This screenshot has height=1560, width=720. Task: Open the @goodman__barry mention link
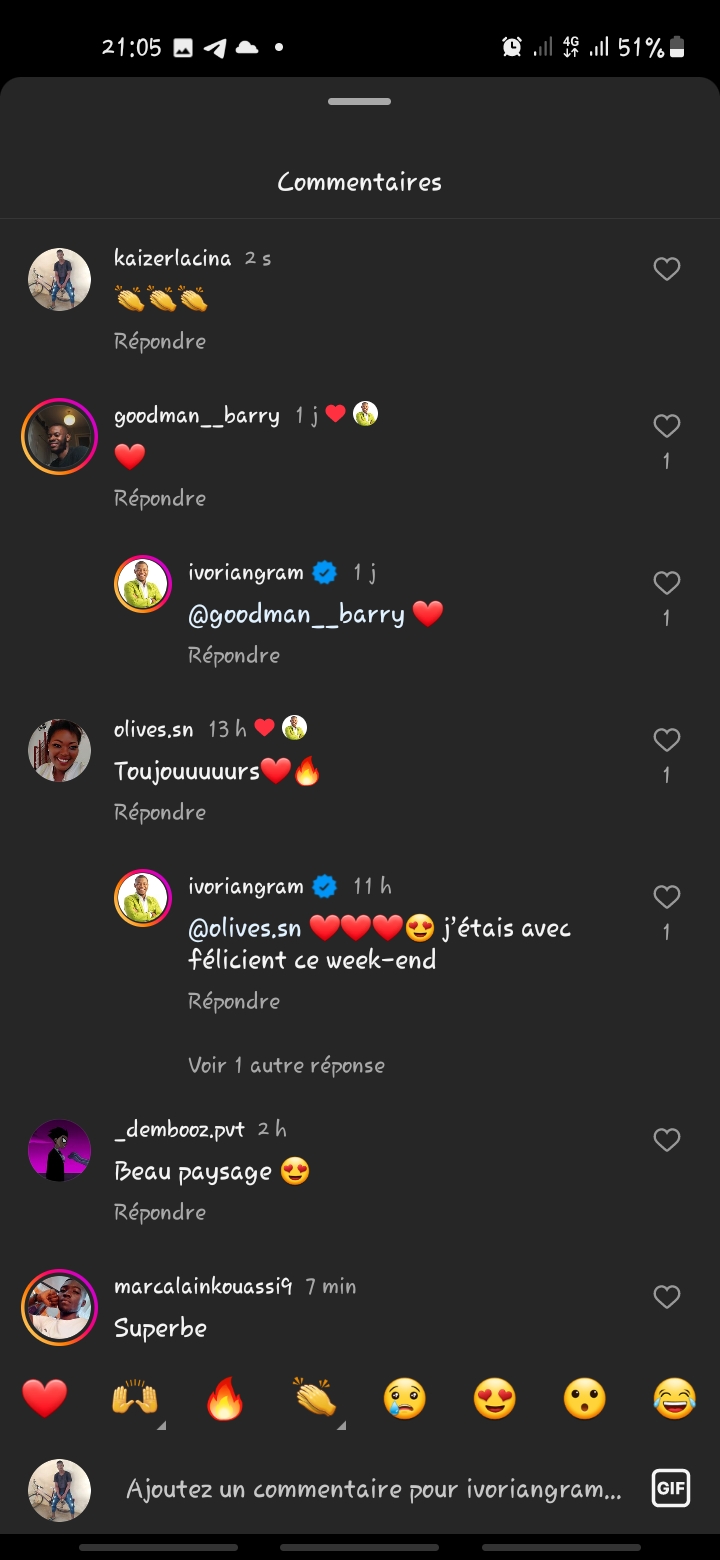tap(296, 614)
